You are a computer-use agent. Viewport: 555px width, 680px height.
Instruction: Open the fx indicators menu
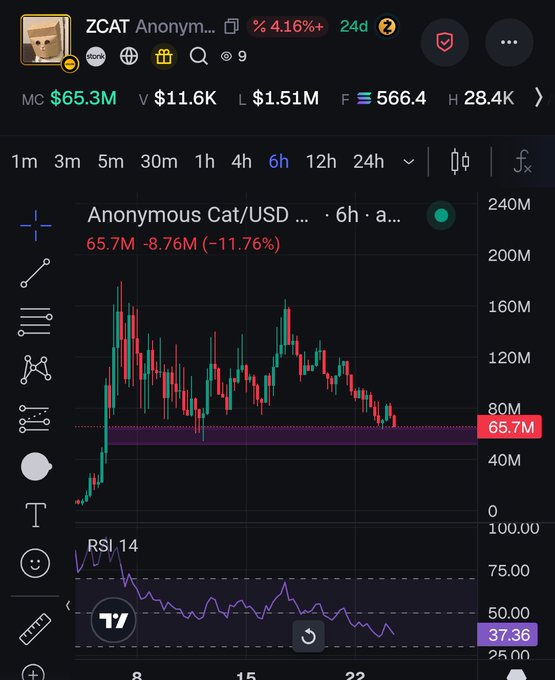522,162
